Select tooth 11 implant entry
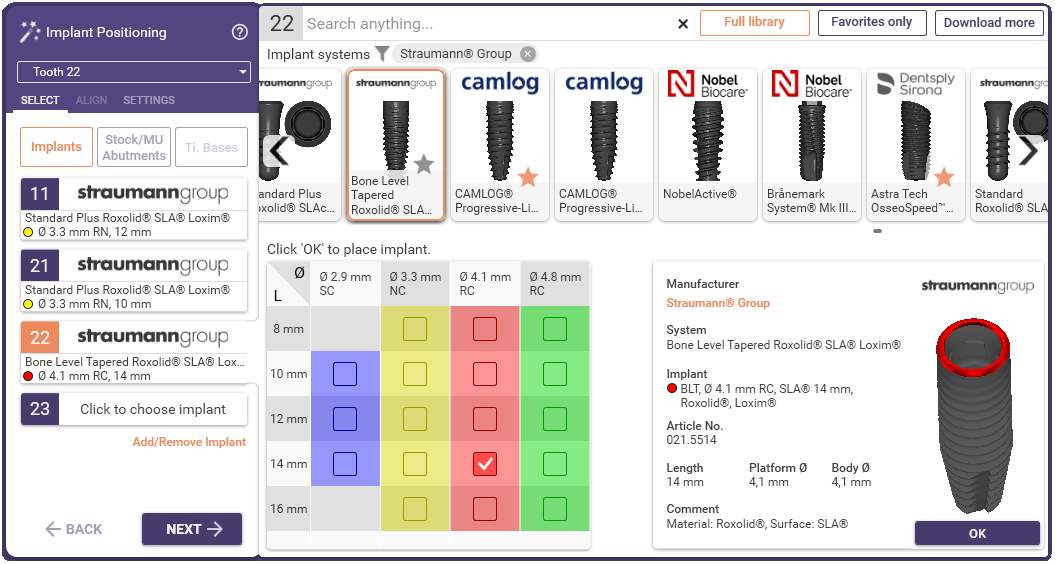Image resolution: width=1056 pixels, height=564 pixels. (x=134, y=208)
